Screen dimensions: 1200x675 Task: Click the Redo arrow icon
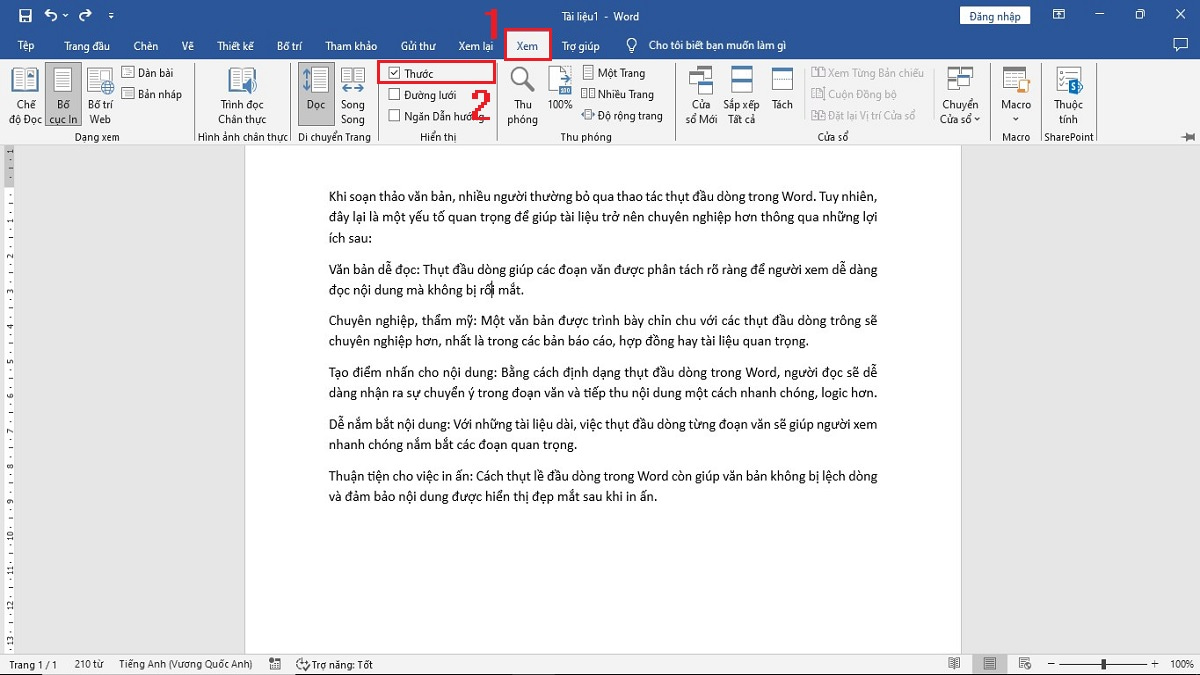tap(86, 16)
